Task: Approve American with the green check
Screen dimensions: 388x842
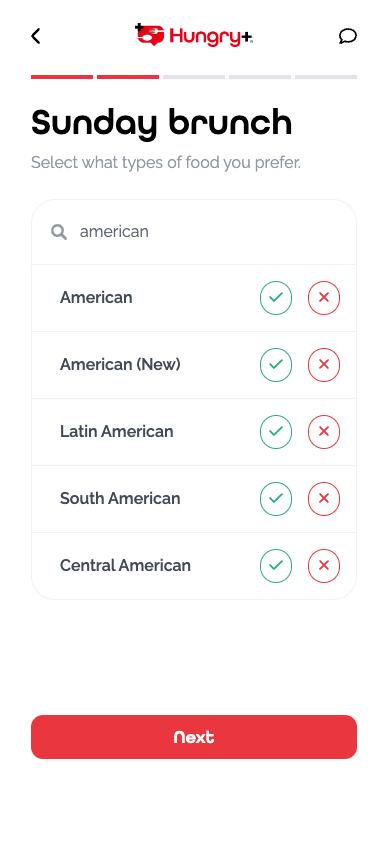Action: click(x=276, y=297)
